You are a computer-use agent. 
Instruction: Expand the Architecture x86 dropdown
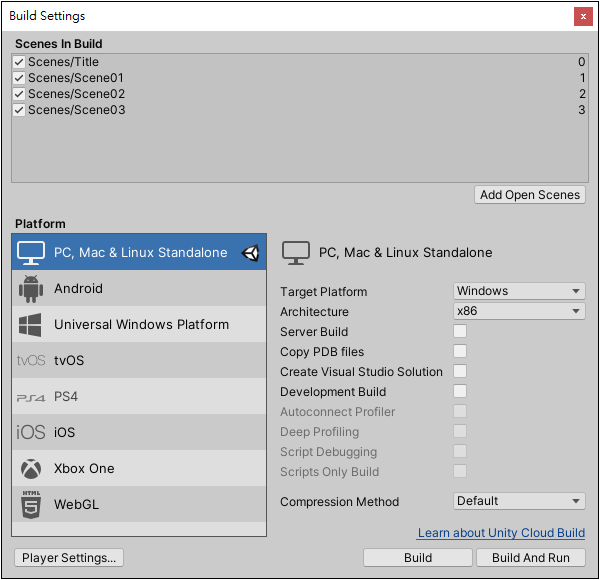coord(519,311)
